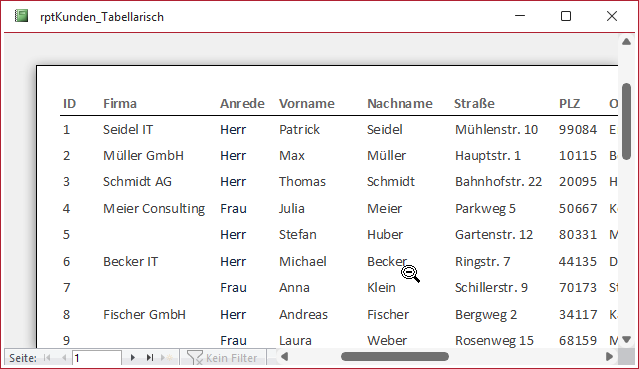This screenshot has width=639, height=369.
Task: Go to previous page navigation button
Action: pos(64,358)
